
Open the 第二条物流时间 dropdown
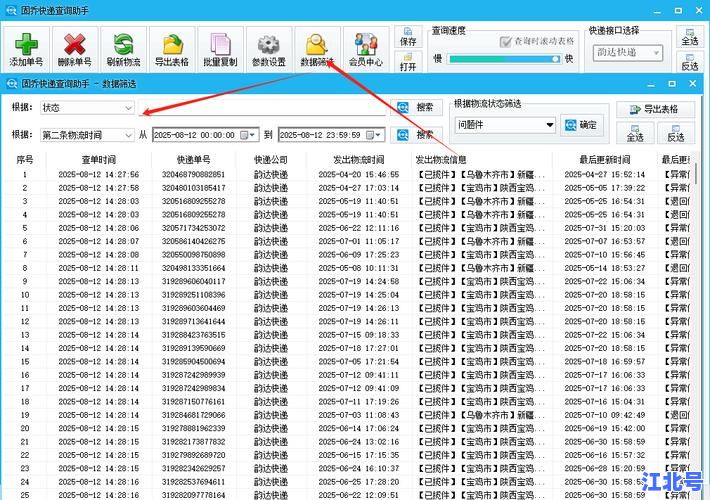point(87,135)
